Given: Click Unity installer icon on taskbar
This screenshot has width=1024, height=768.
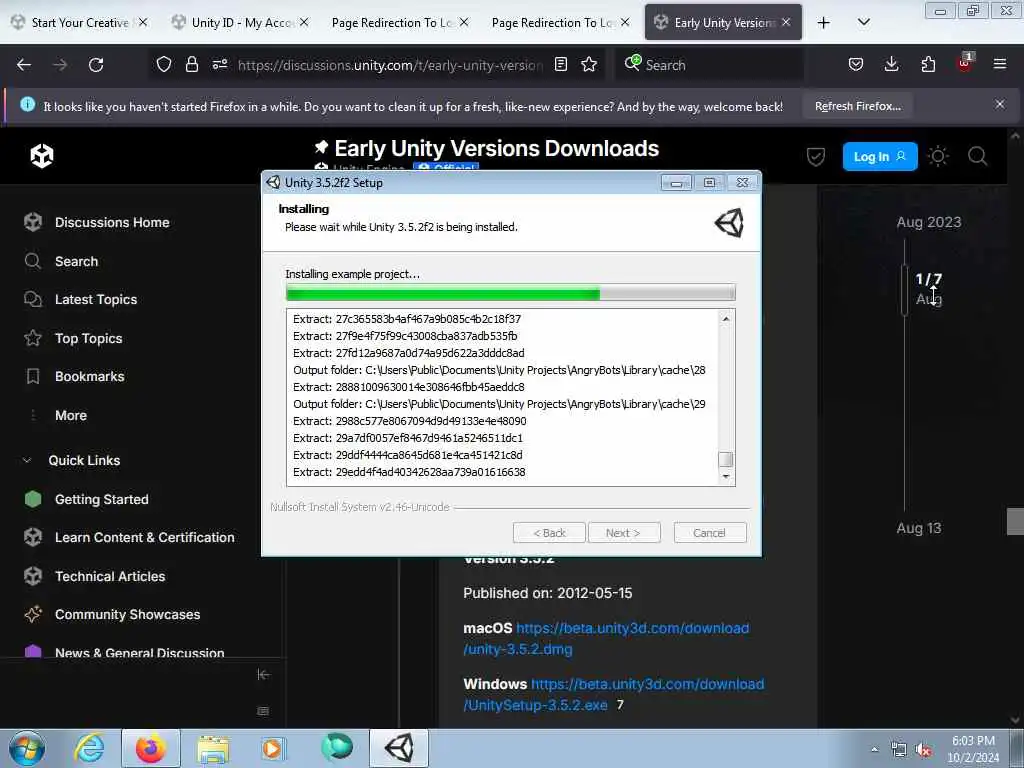Looking at the screenshot, I should 399,748.
